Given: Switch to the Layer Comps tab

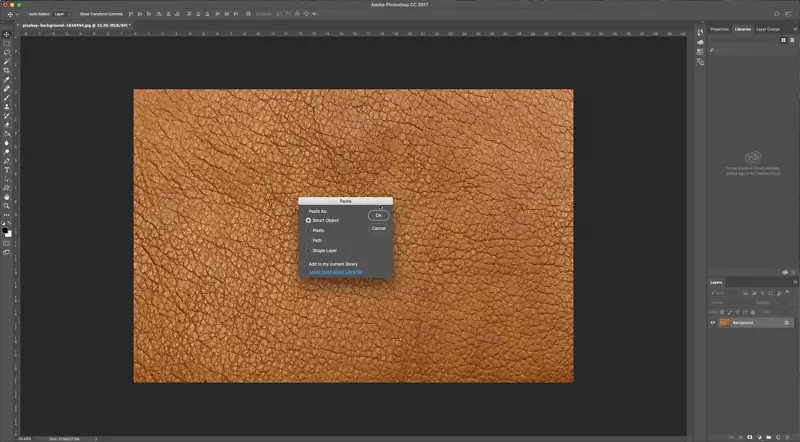Looking at the screenshot, I should pos(768,29).
